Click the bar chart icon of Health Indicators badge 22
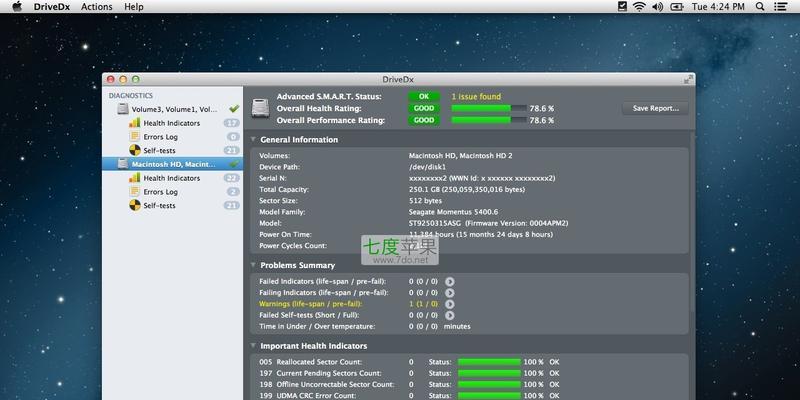Image resolution: width=800 pixels, height=400 pixels. pos(134,178)
